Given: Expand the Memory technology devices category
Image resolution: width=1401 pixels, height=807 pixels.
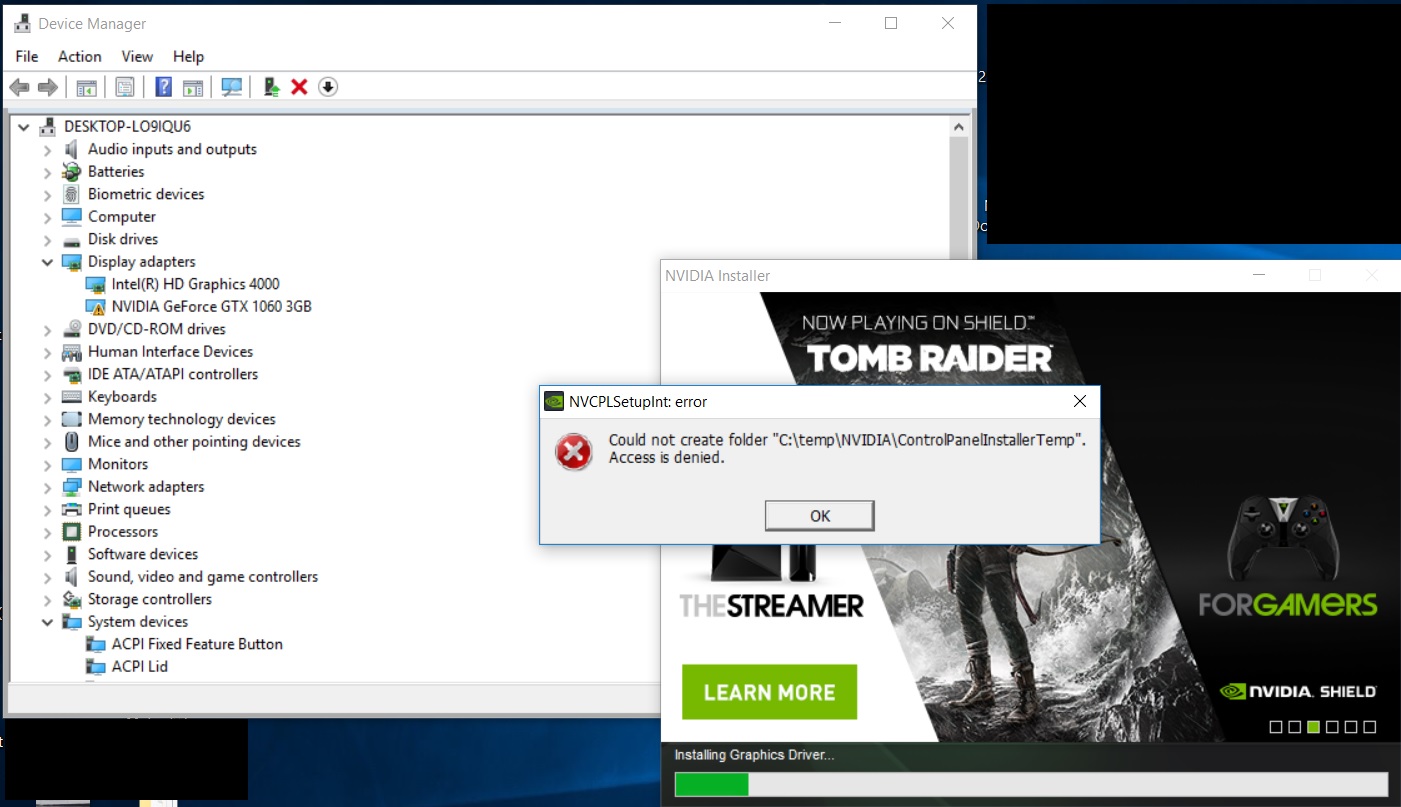Looking at the screenshot, I should coord(47,420).
